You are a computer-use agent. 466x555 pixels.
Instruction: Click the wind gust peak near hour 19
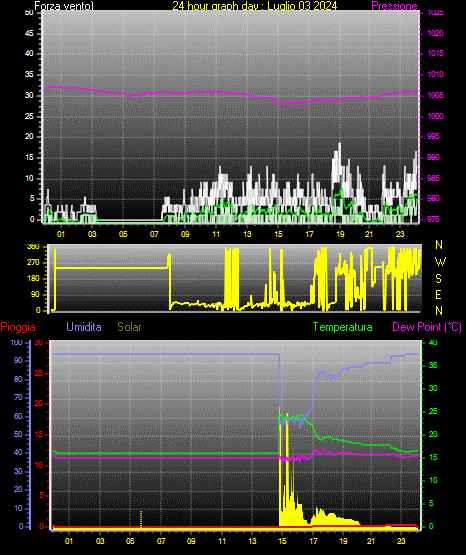click(340, 144)
